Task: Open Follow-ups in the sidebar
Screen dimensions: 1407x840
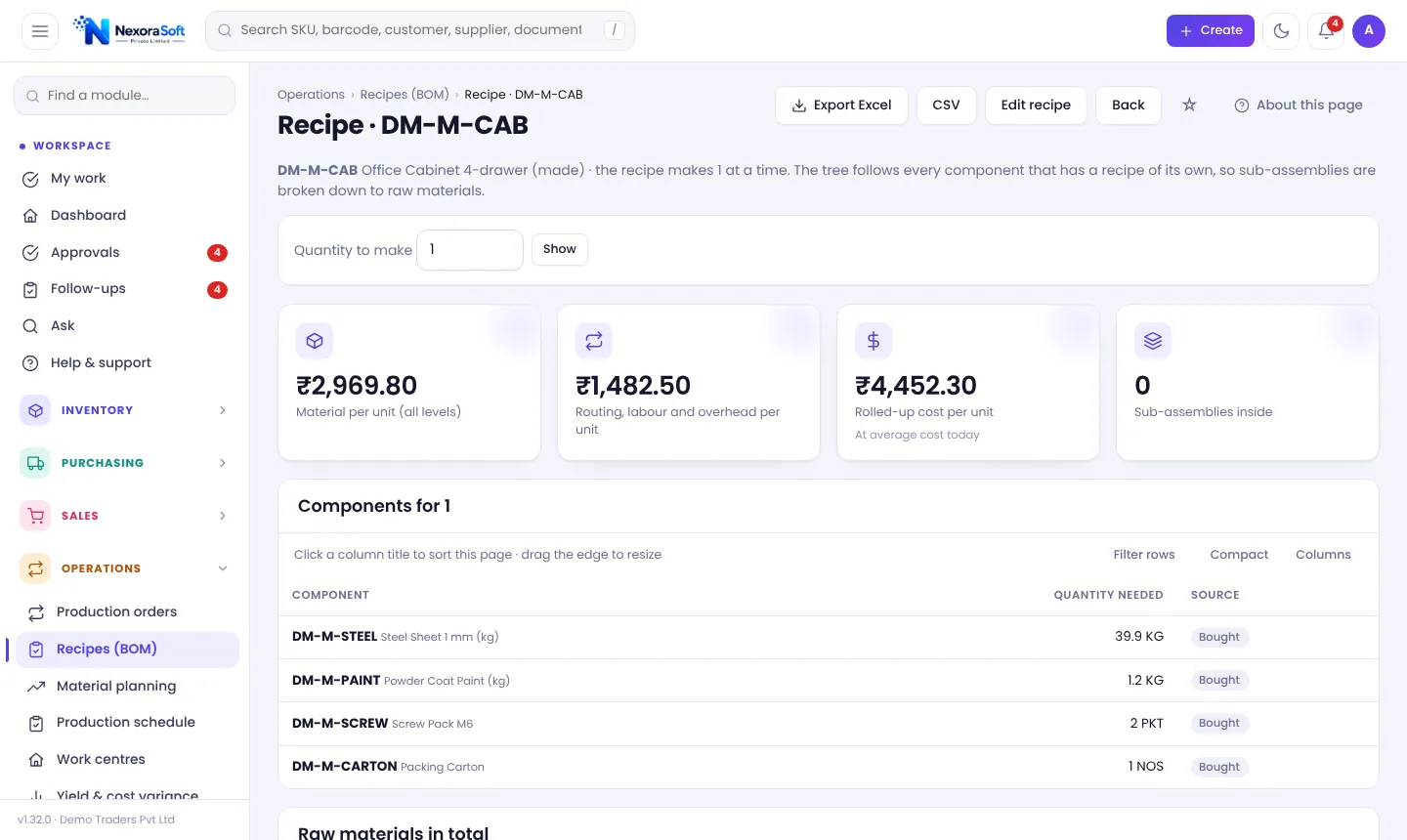Action: click(x=125, y=289)
